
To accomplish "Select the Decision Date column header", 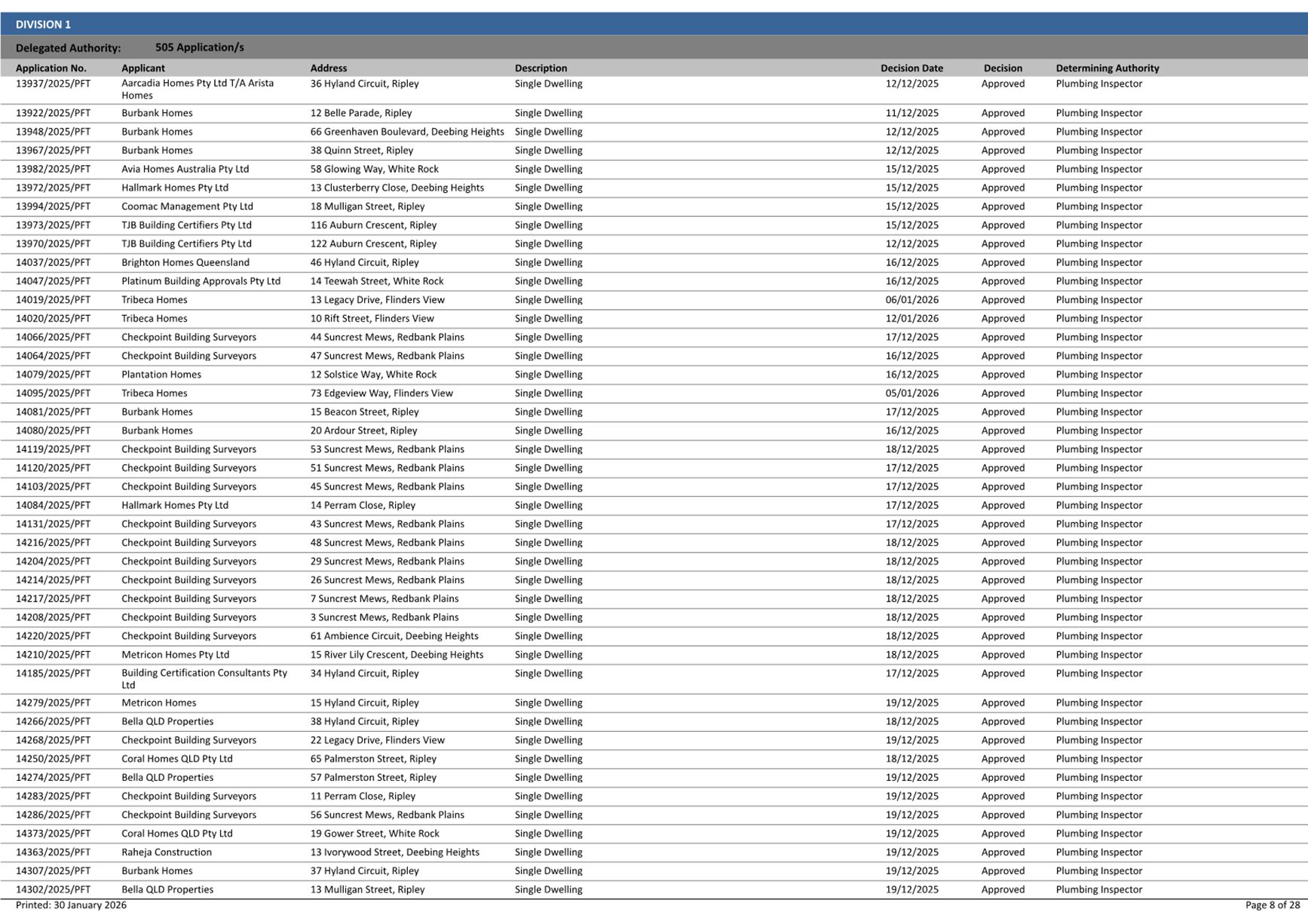I will pos(911,68).
